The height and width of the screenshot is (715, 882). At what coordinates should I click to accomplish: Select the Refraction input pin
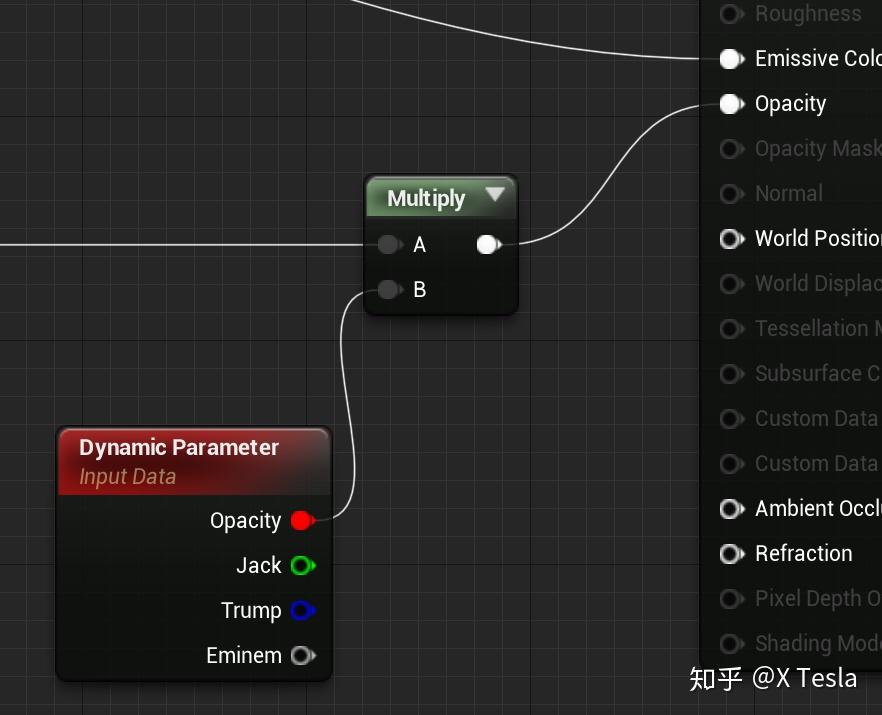731,554
